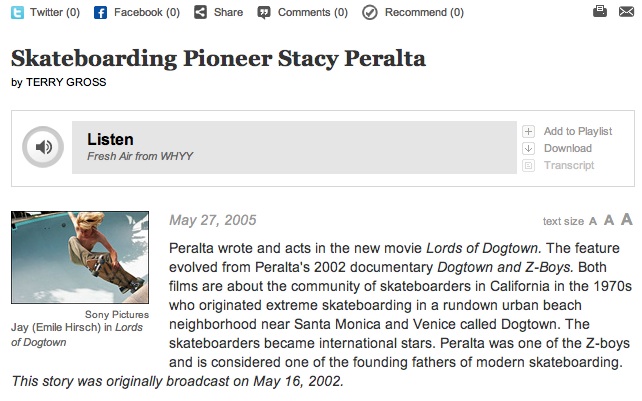This screenshot has width=642, height=401.
Task: Click the print page icon
Action: coord(599,12)
